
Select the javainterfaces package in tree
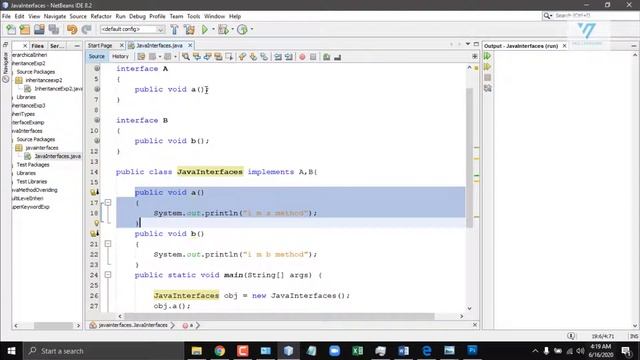42,148
